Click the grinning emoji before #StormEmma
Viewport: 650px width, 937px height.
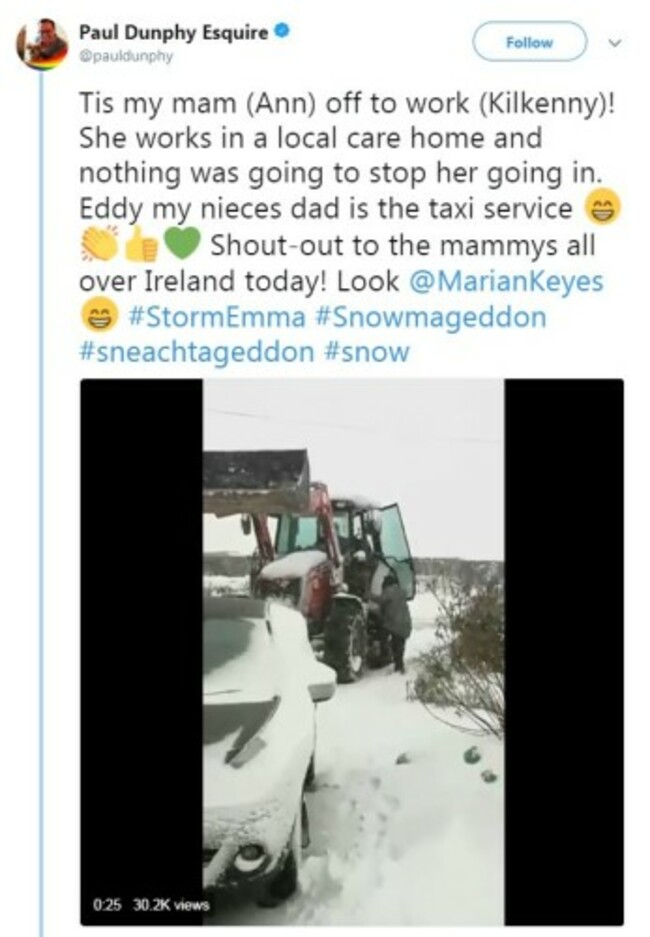[x=100, y=317]
